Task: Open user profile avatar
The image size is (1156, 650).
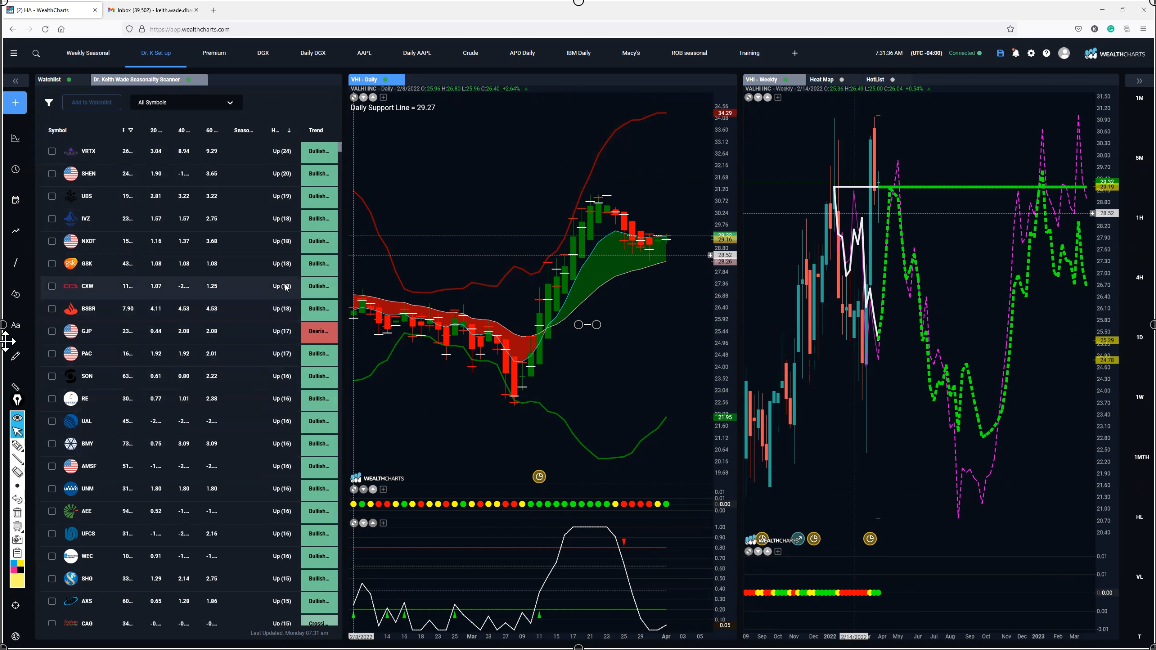Action: pos(1064,53)
